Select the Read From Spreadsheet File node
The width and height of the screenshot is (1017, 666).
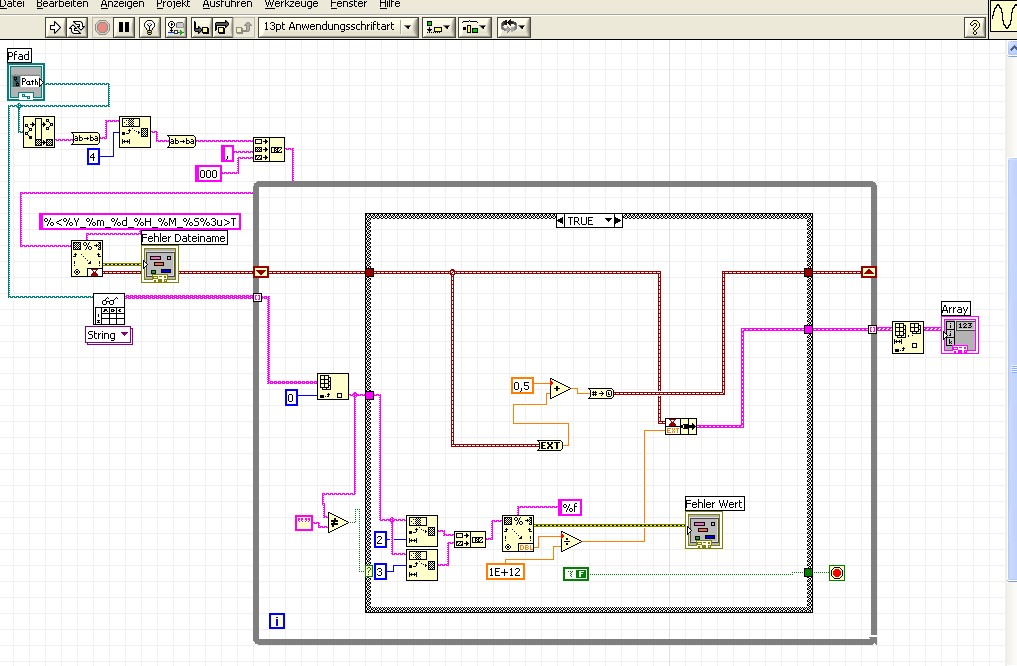(109, 309)
